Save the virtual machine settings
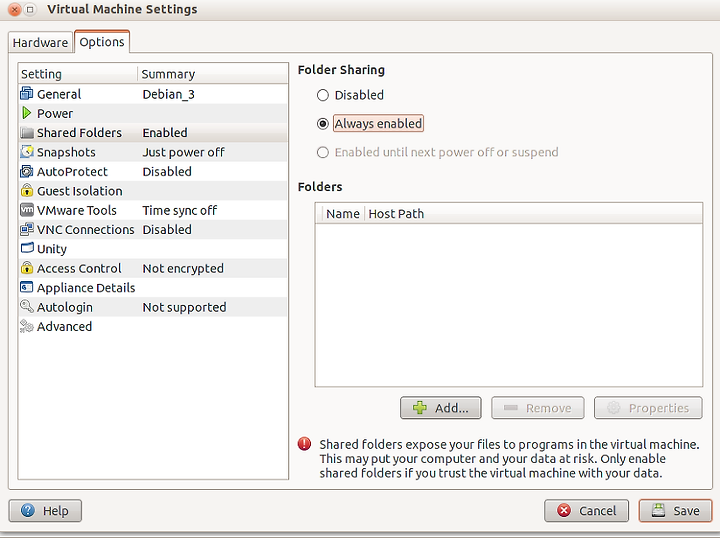 click(675, 510)
